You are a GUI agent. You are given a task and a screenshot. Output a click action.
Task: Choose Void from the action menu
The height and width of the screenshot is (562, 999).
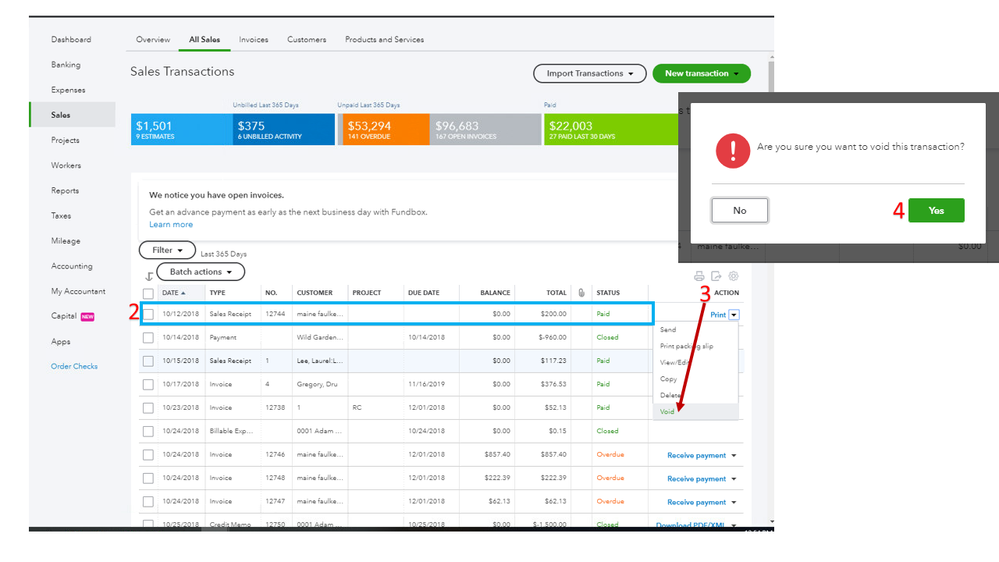(x=667, y=412)
